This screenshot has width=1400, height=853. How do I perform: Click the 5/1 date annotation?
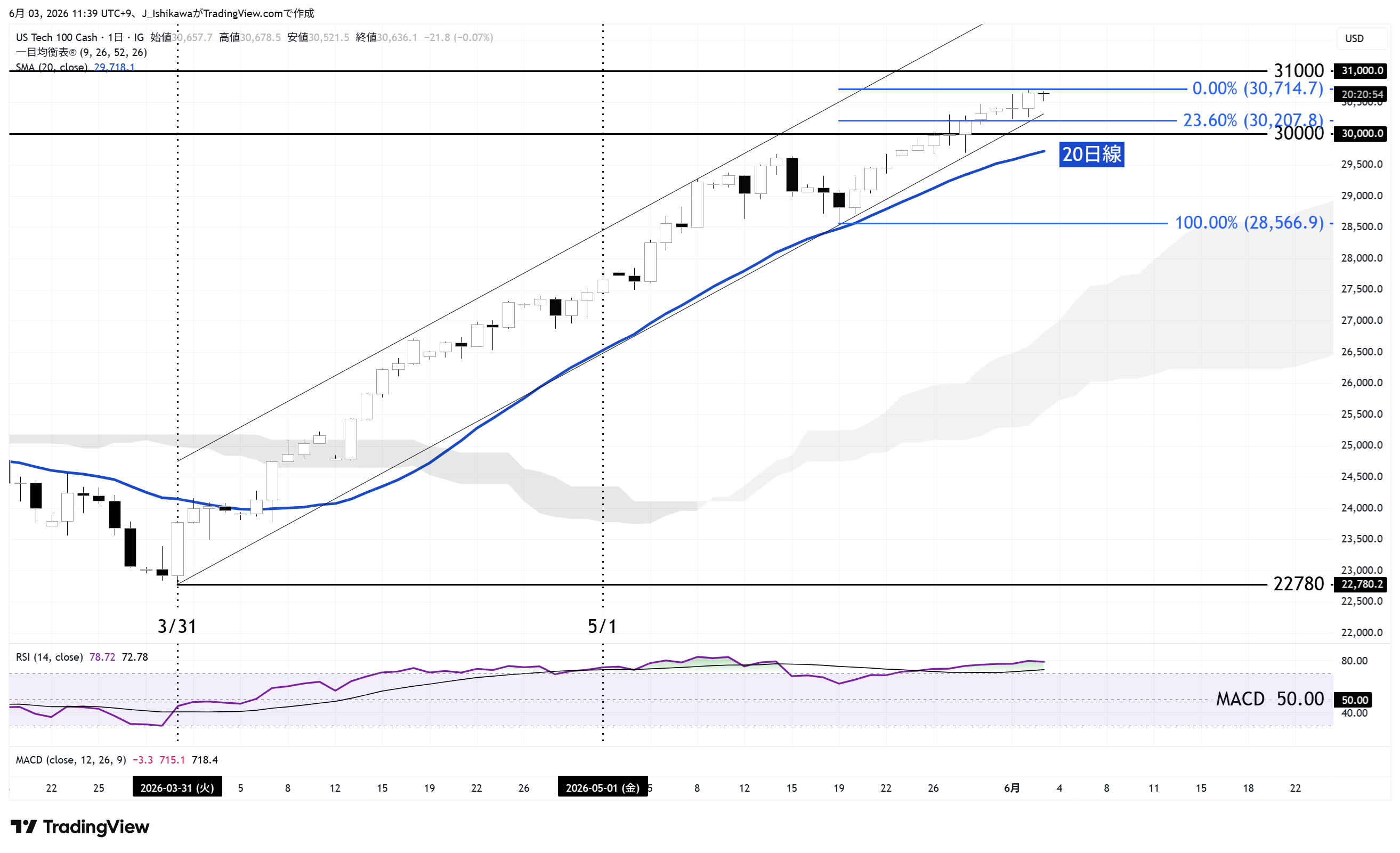[x=602, y=626]
